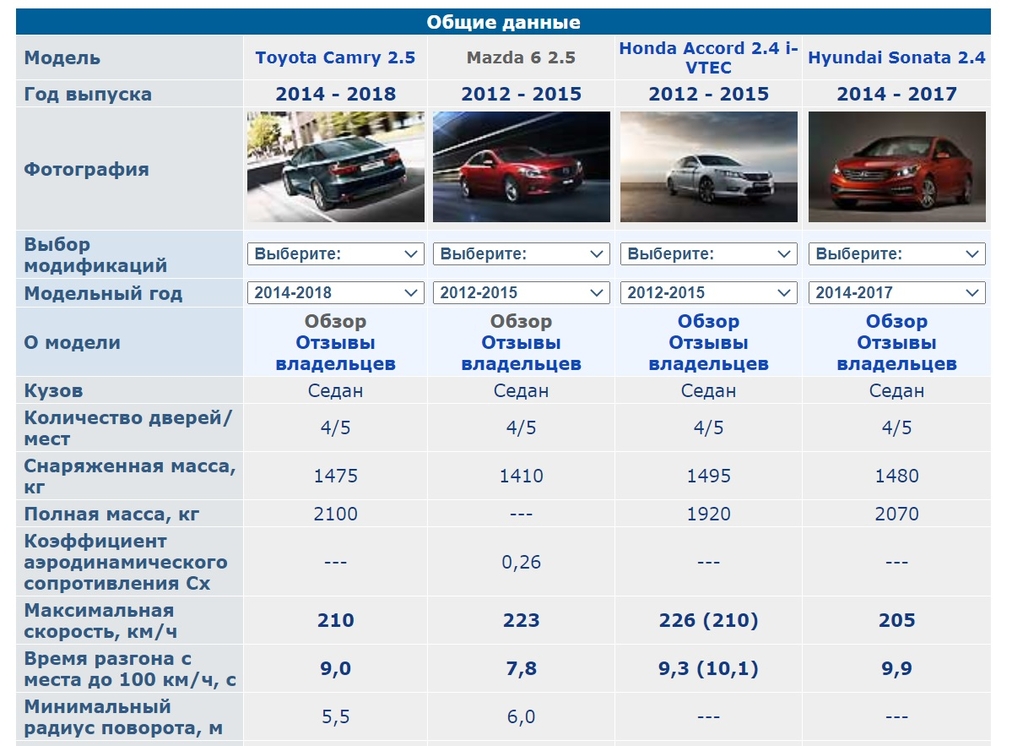Image resolution: width=1023 pixels, height=746 pixels.
Task: Click the 'Кузов' row label
Action: (x=53, y=390)
